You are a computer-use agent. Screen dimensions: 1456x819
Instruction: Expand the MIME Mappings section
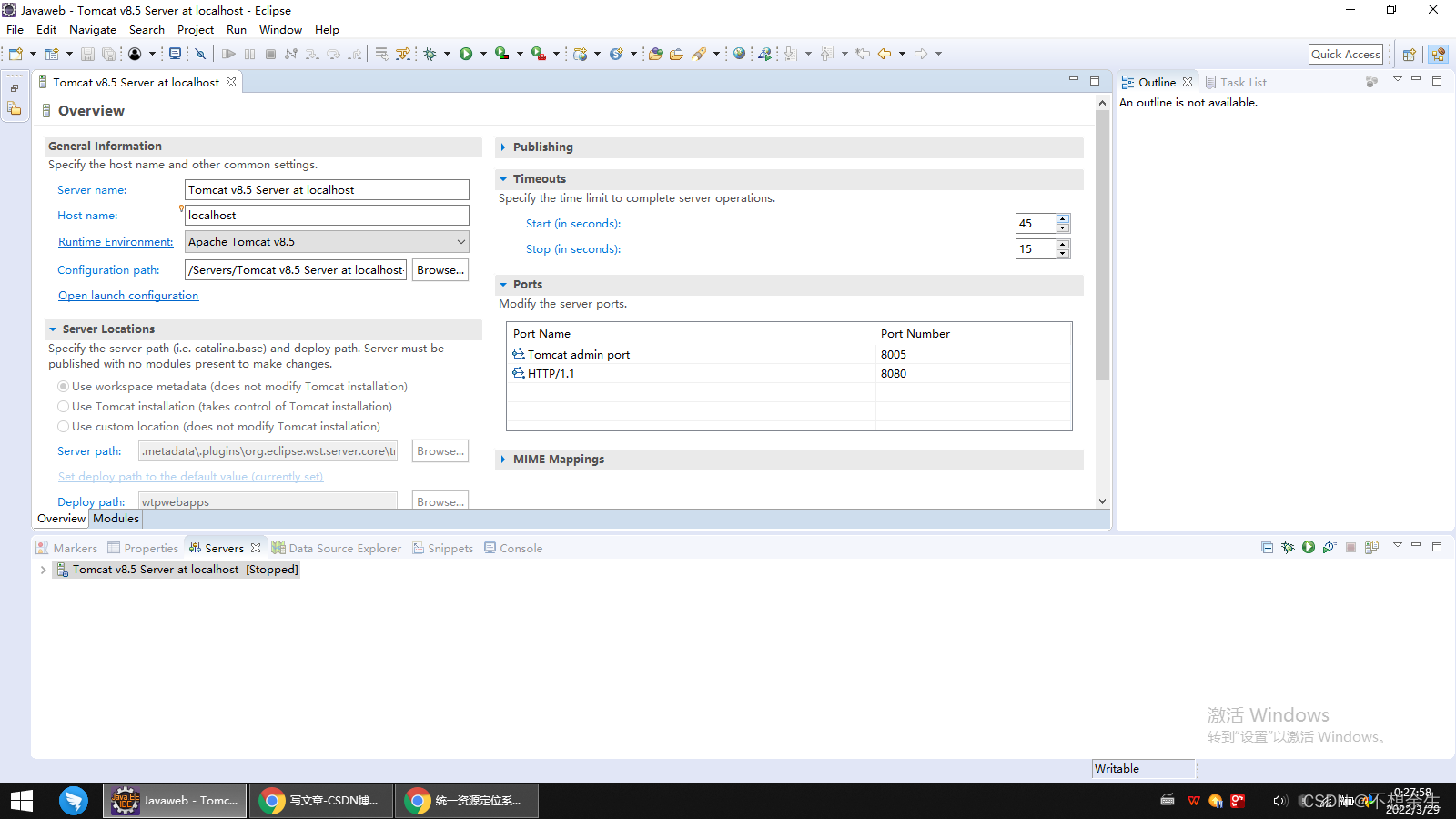pyautogui.click(x=503, y=460)
